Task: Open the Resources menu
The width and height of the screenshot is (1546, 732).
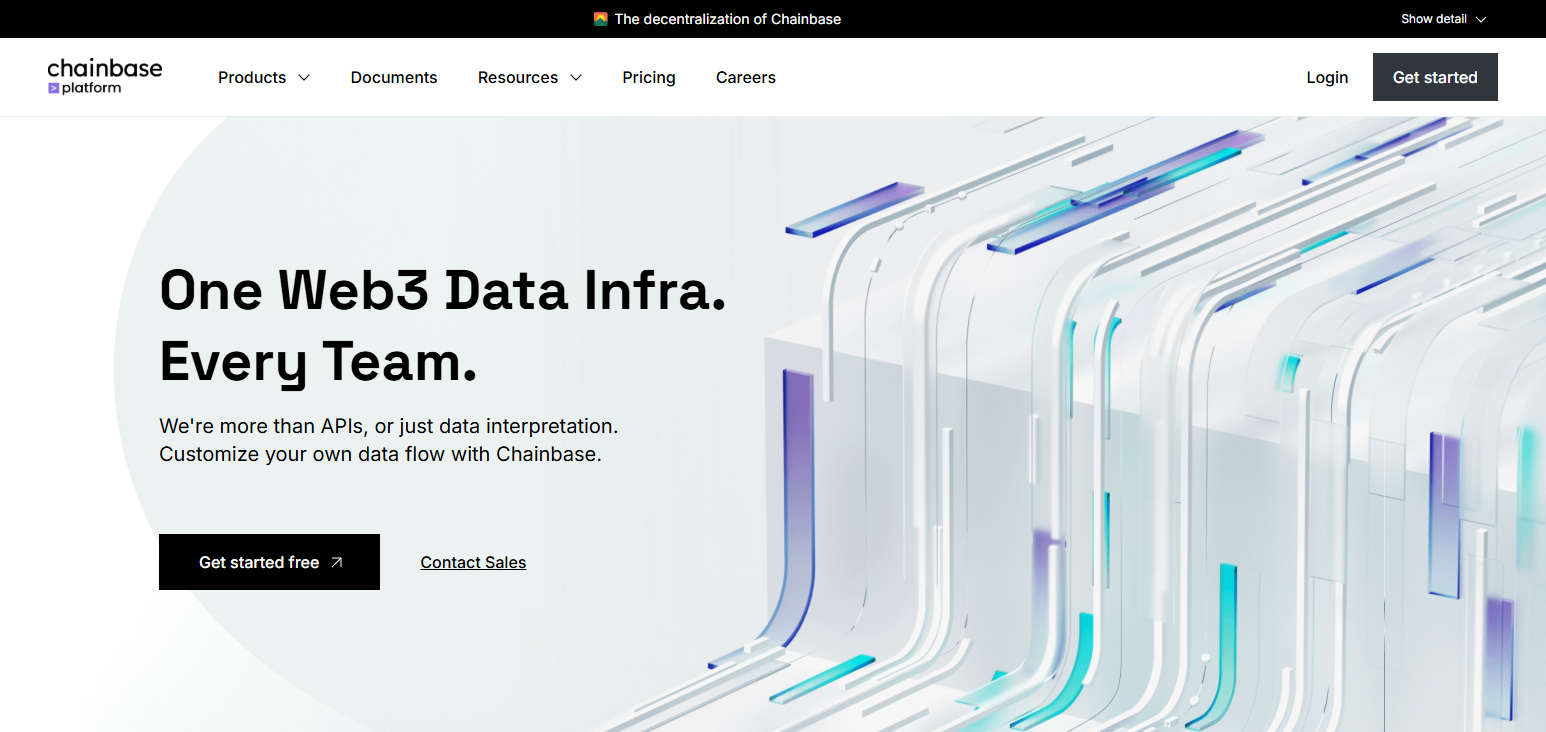Action: [x=530, y=77]
